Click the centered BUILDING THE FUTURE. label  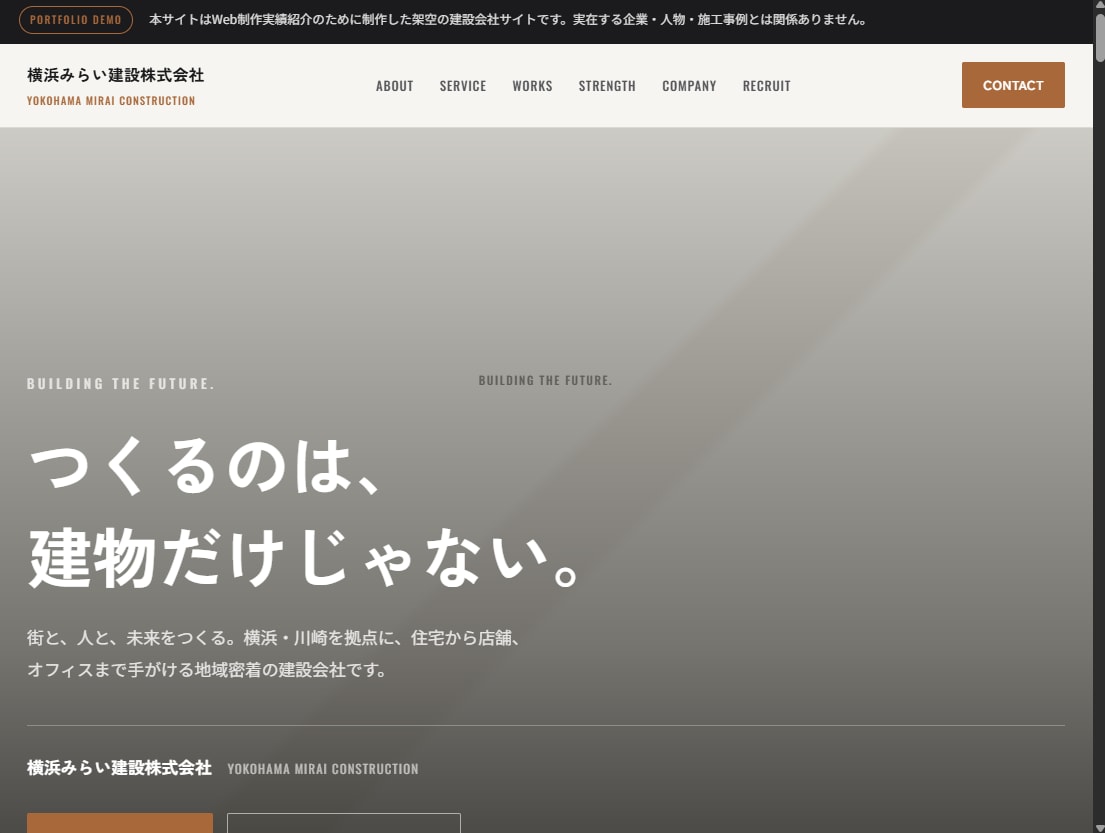545,381
